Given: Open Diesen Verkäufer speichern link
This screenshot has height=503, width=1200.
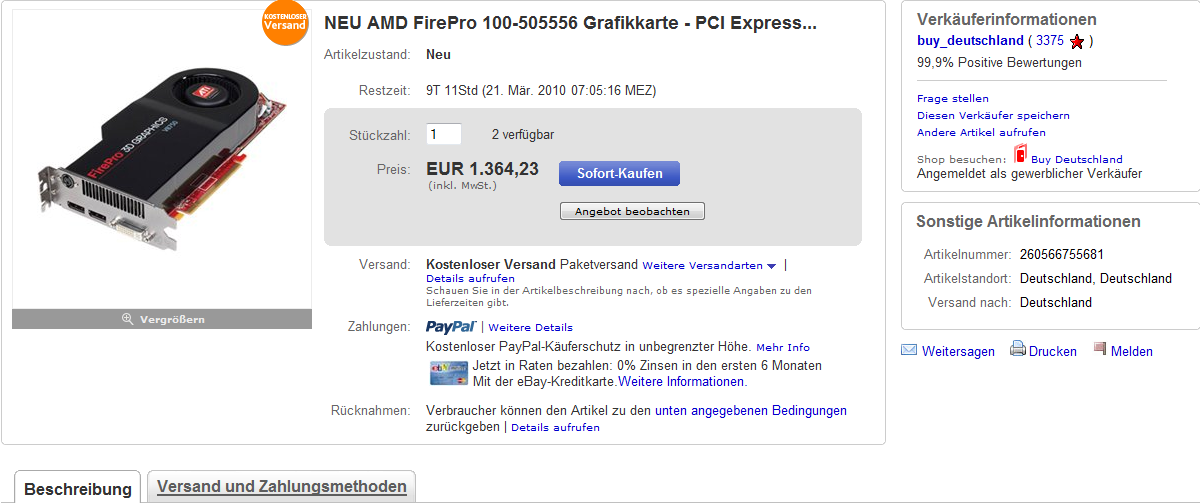Looking at the screenshot, I should (993, 115).
